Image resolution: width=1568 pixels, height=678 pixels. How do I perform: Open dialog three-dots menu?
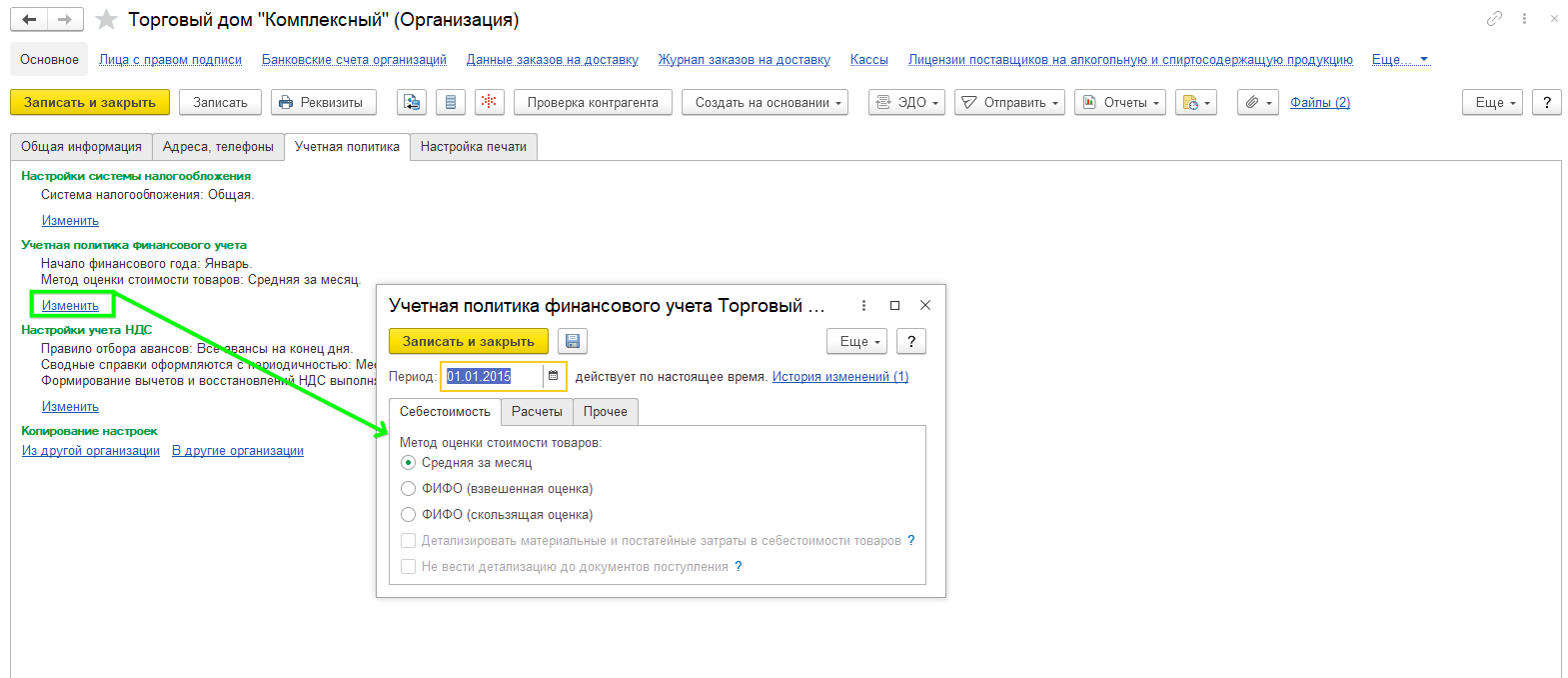click(863, 305)
